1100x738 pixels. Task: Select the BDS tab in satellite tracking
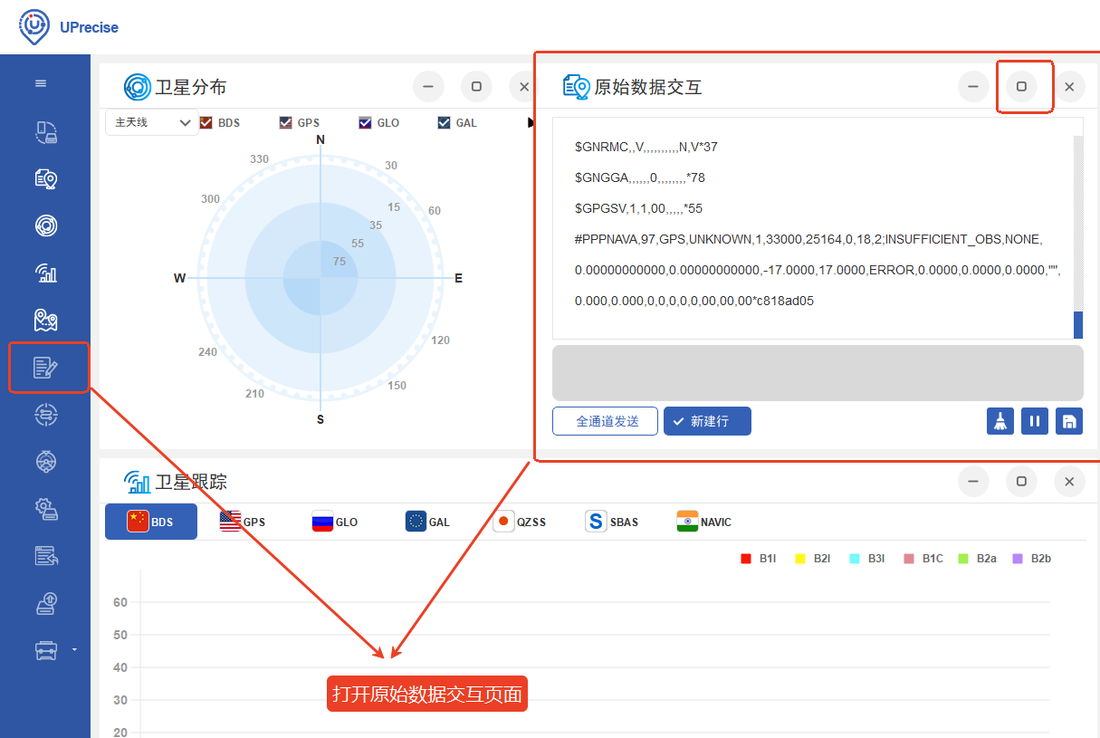point(151,522)
